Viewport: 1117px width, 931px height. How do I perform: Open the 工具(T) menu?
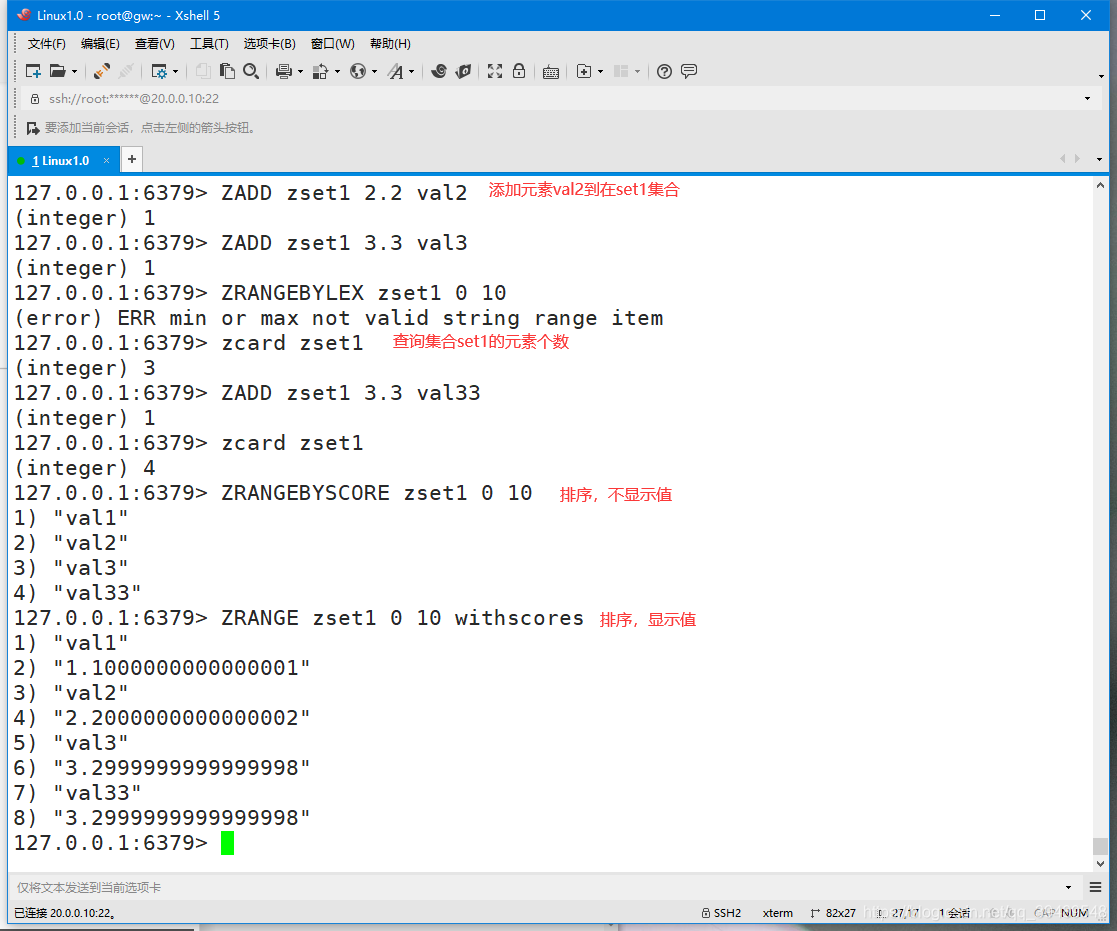(209, 44)
